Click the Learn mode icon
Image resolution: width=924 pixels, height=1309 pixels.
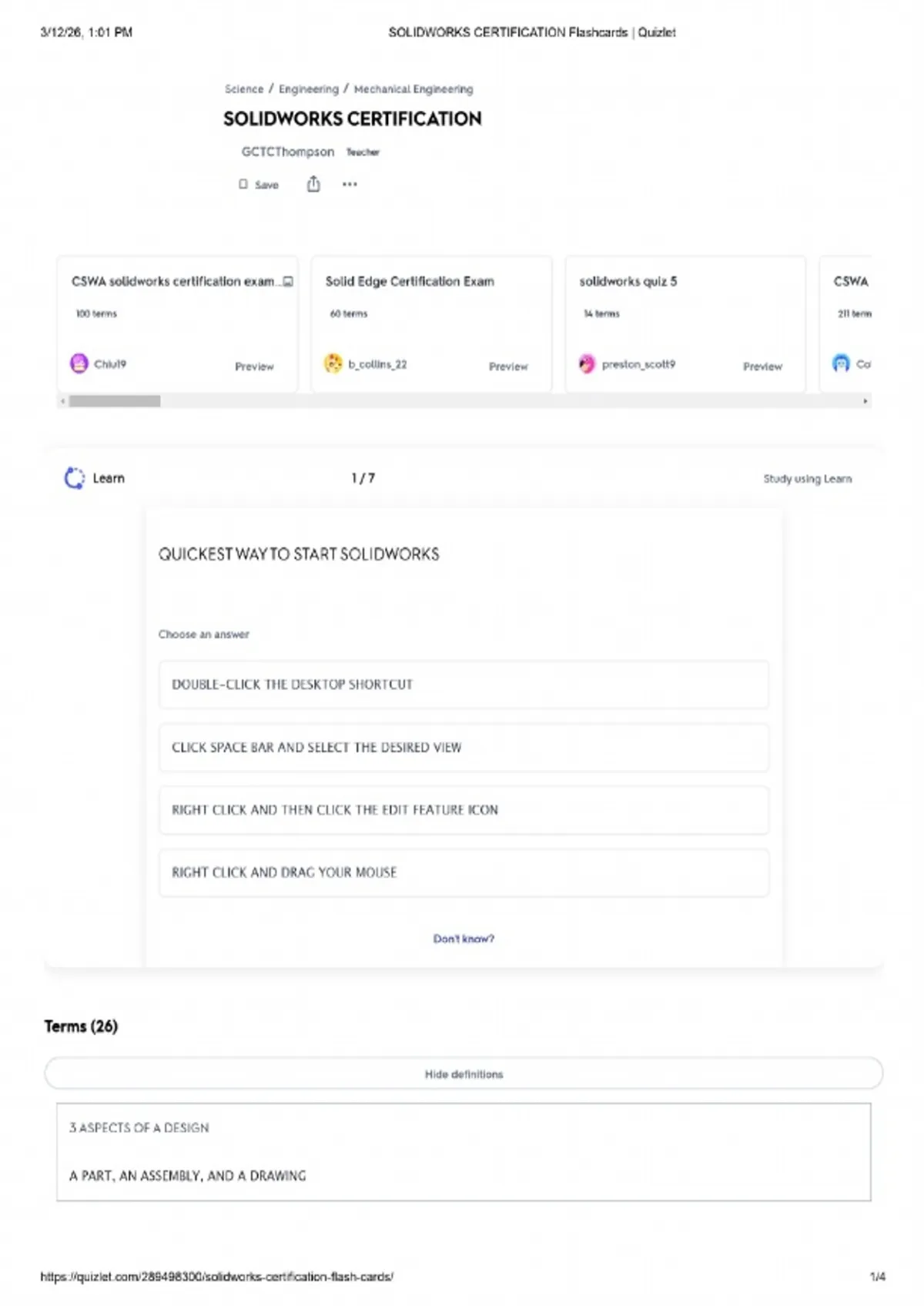coord(75,478)
